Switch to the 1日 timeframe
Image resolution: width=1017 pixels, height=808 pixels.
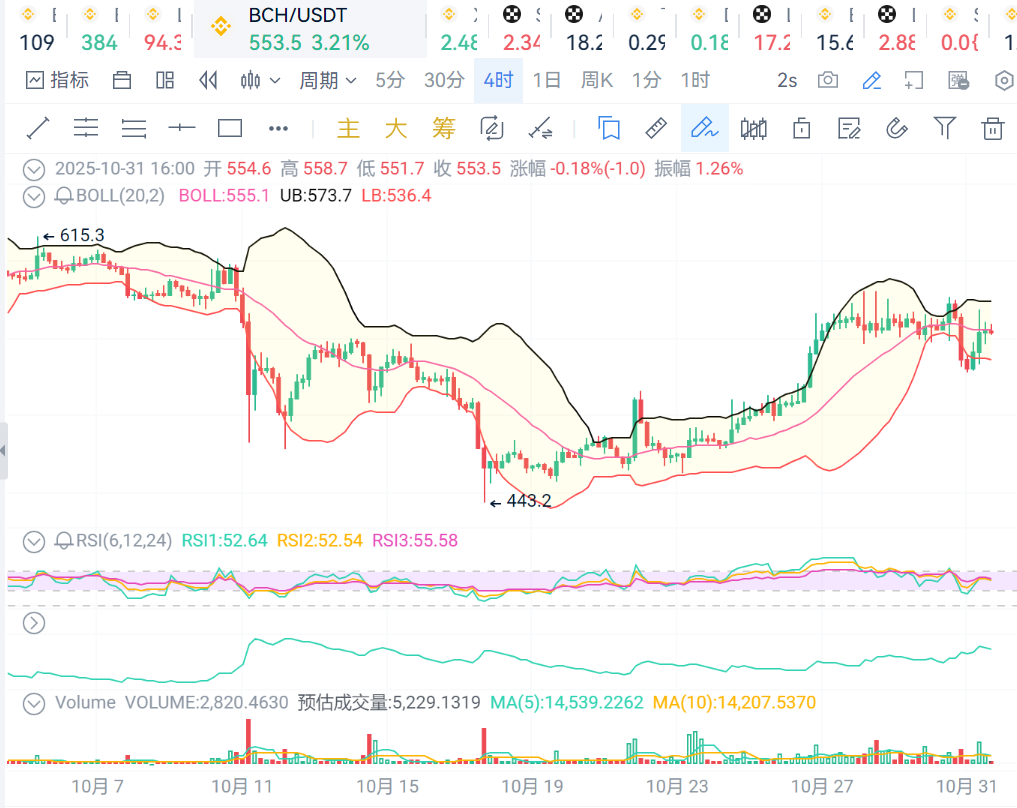[x=546, y=81]
